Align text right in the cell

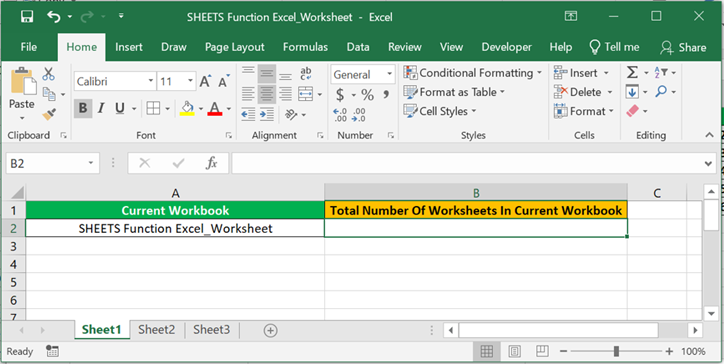pos(285,94)
